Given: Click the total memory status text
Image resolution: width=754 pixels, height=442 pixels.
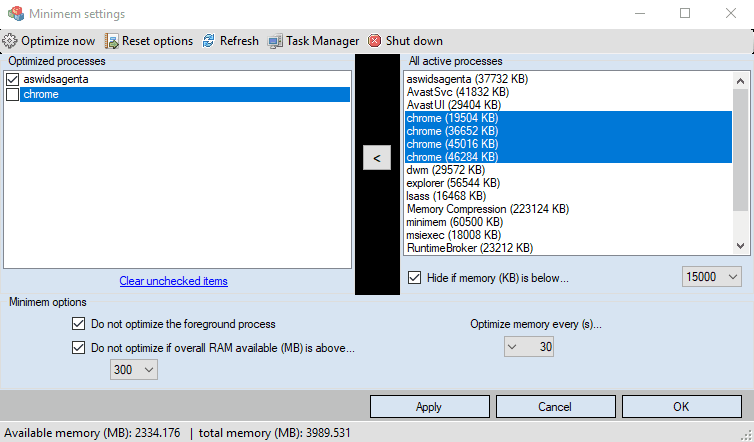Looking at the screenshot, I should (x=275, y=433).
